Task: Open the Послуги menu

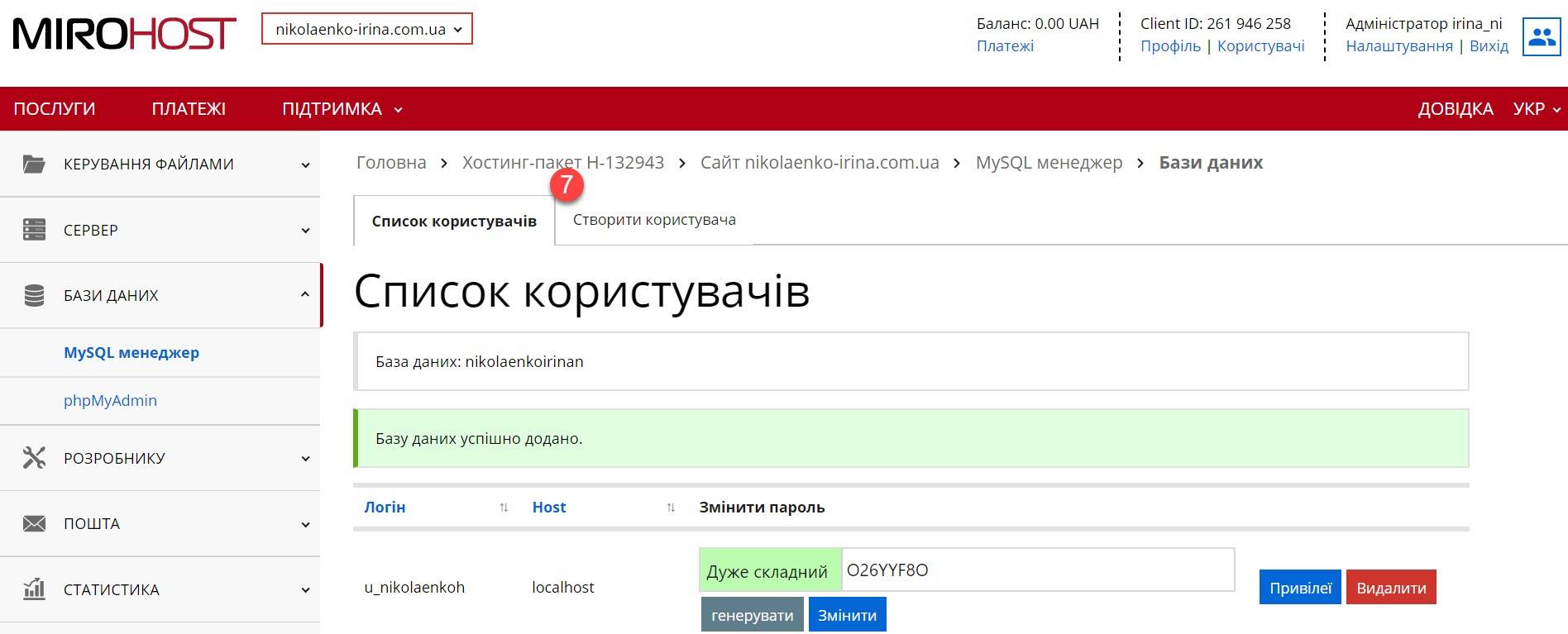Action: coord(55,109)
